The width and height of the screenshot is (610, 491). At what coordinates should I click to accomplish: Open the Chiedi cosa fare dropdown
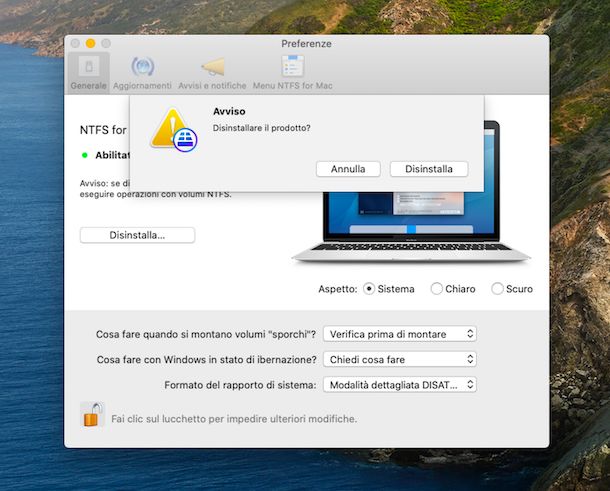point(400,359)
